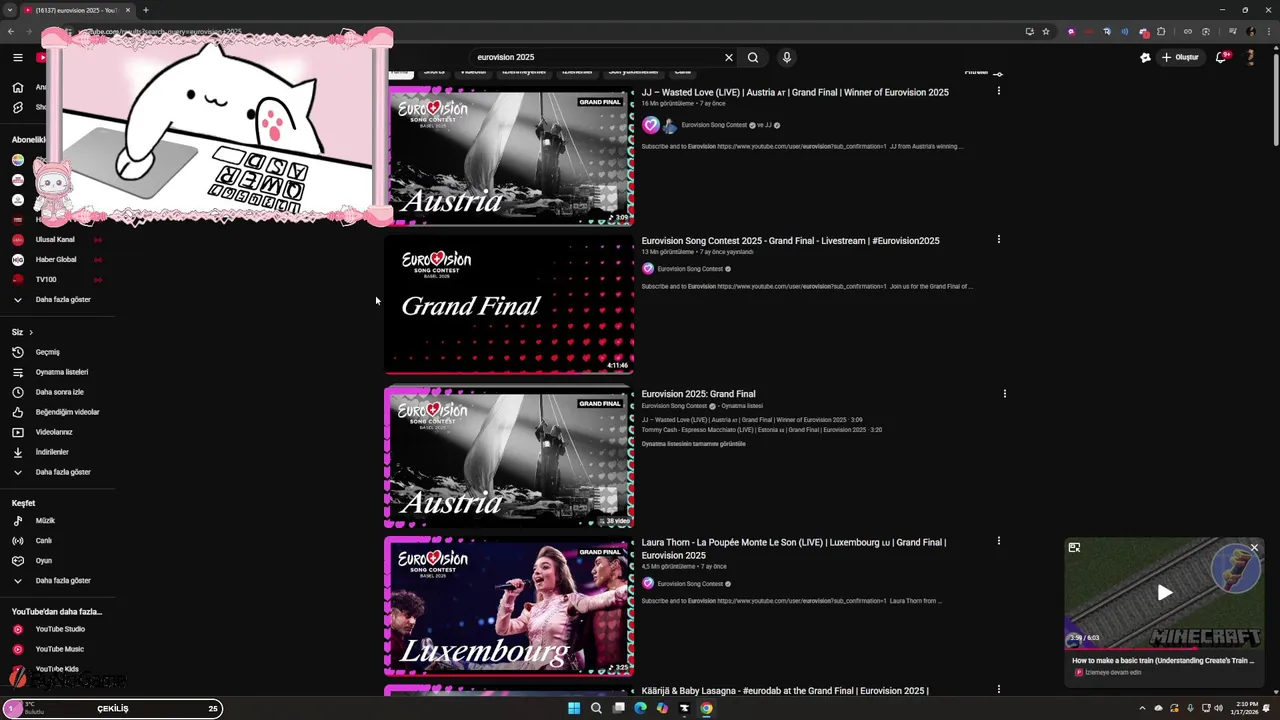Open Geçmiş history in sidebar
The height and width of the screenshot is (720, 1280).
click(x=58, y=352)
